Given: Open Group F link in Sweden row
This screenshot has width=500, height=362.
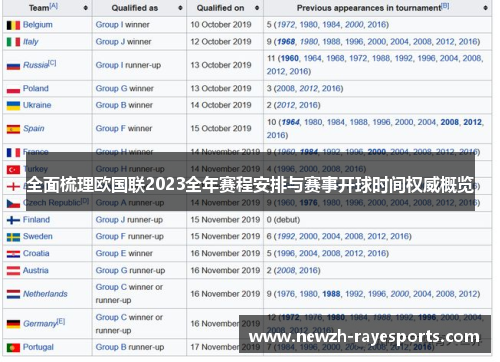Looking at the screenshot, I should coord(111,236).
